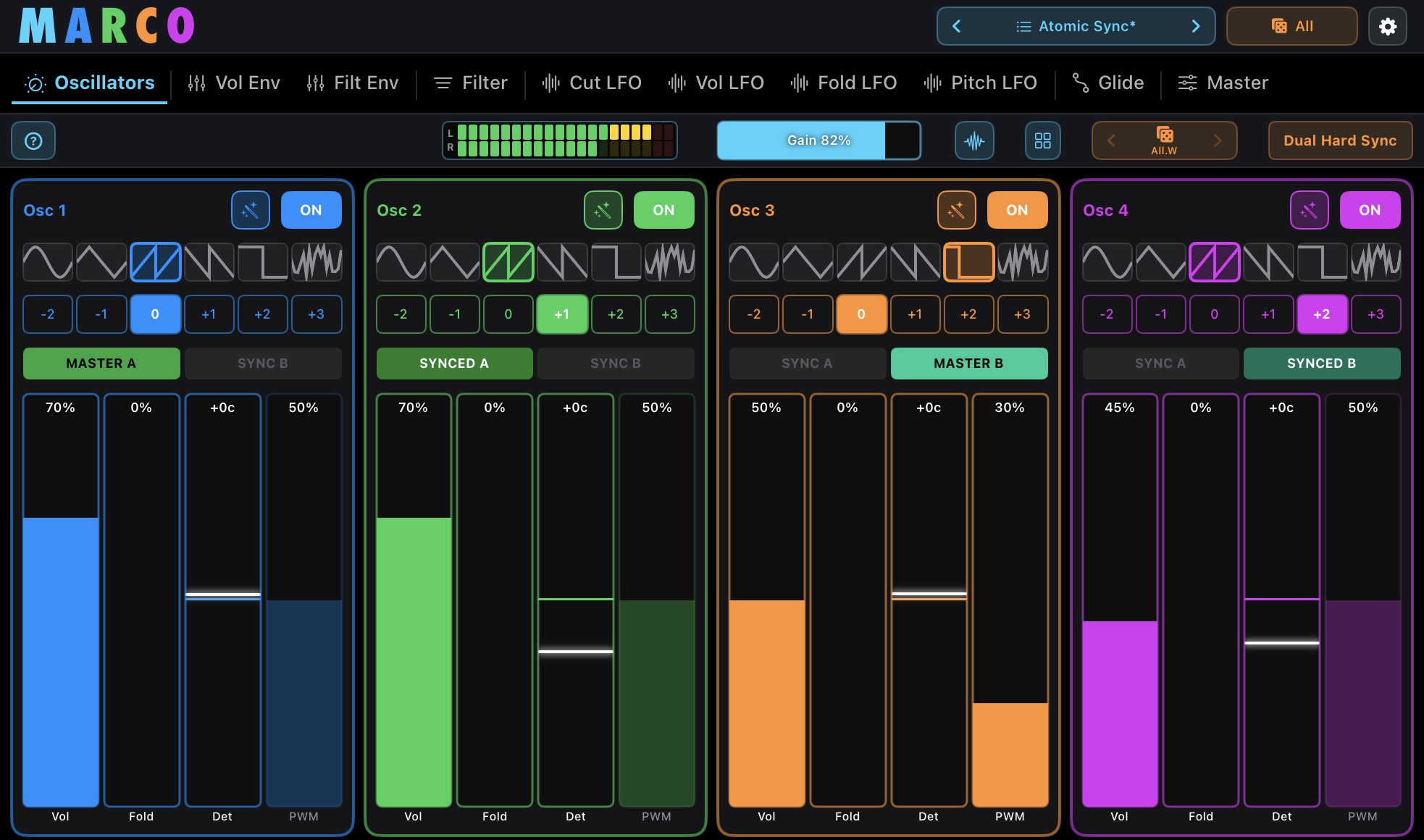Click All.W dice randomize button
The height and width of the screenshot is (840, 1424).
1165,140
